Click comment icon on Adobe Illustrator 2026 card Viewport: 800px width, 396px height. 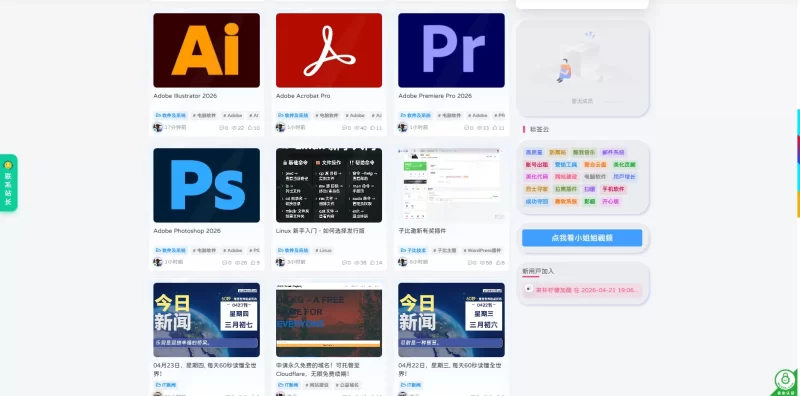click(x=221, y=128)
